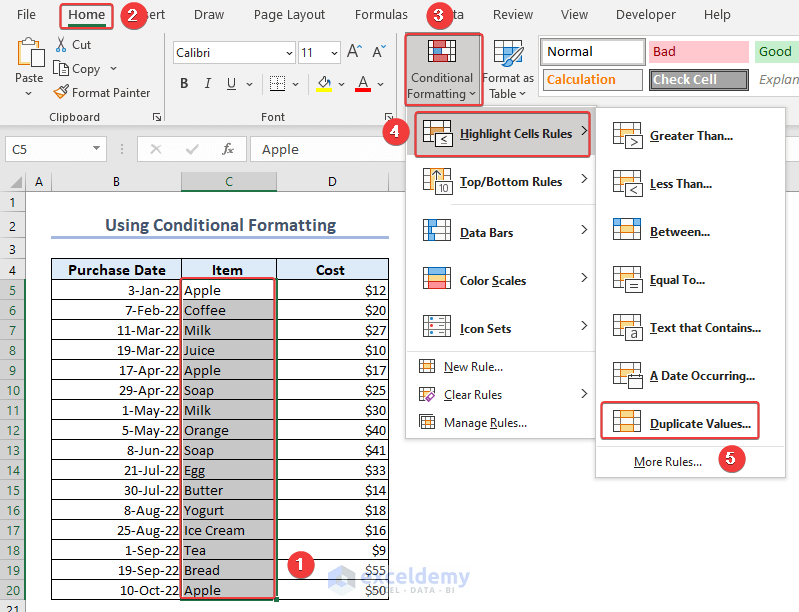Image resolution: width=799 pixels, height=612 pixels.
Task: Open the font size dropdown
Action: (334, 53)
